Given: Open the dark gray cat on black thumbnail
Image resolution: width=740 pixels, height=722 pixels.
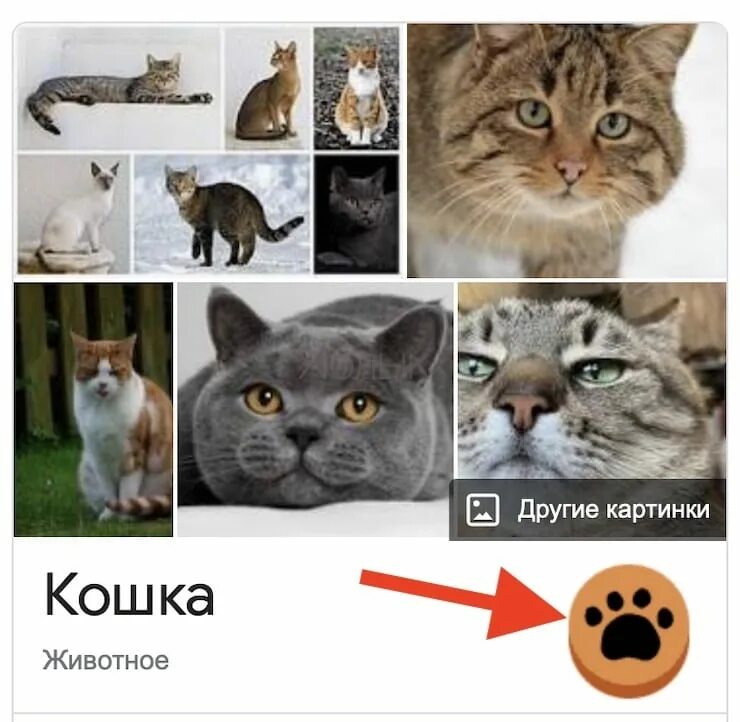Looking at the screenshot, I should click(x=357, y=214).
